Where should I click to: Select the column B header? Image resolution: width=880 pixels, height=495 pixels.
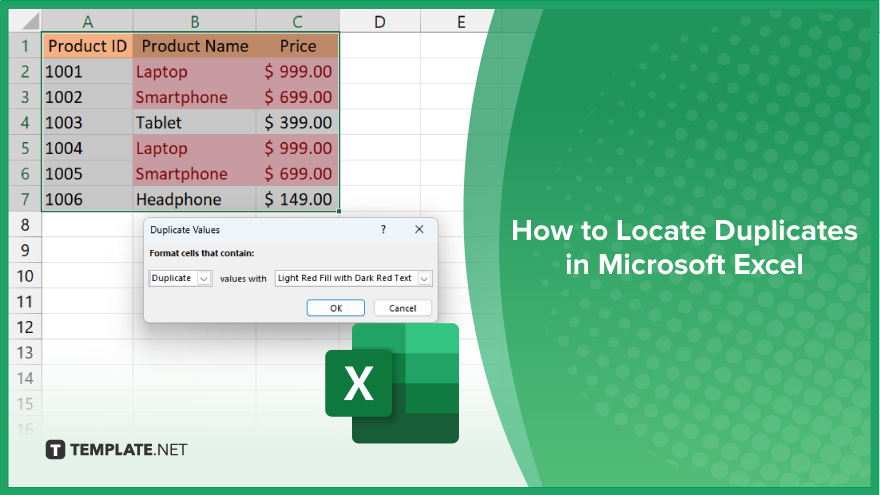[x=195, y=22]
